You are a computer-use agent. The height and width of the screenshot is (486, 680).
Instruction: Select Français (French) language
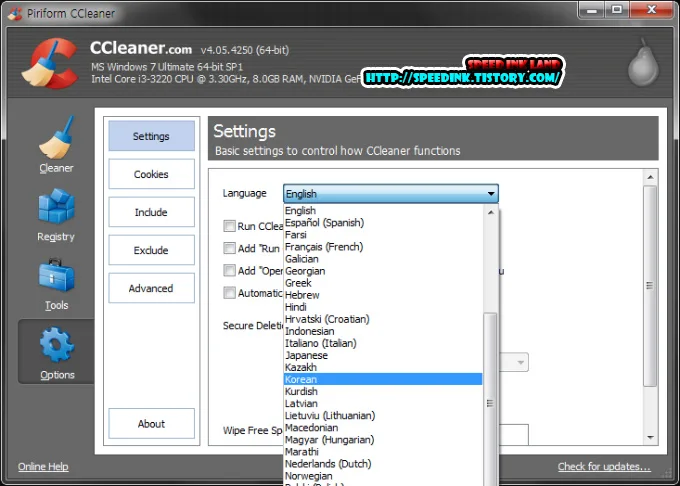coord(383,247)
